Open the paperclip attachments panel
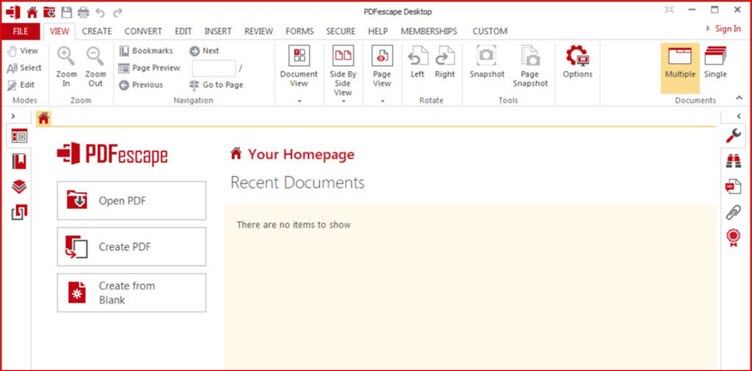The height and width of the screenshot is (371, 752). pos(733,212)
